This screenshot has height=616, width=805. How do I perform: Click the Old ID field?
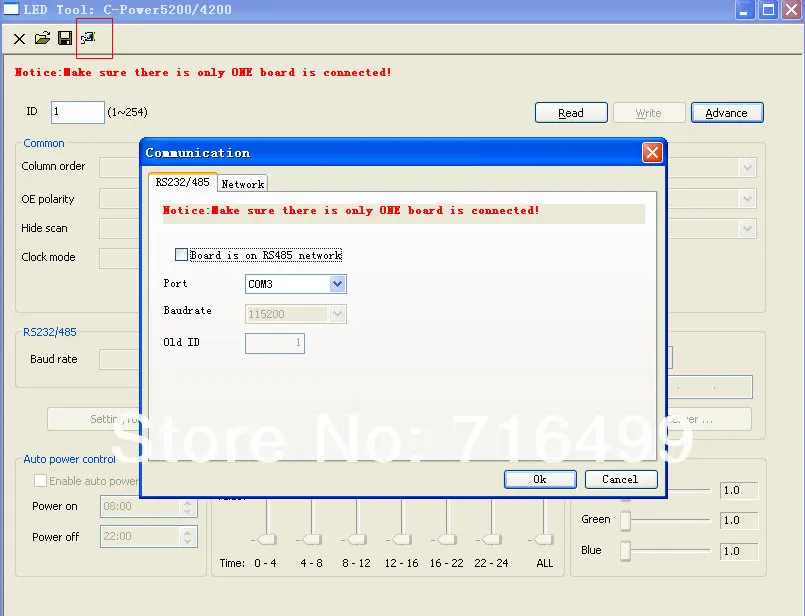pyautogui.click(x=275, y=343)
